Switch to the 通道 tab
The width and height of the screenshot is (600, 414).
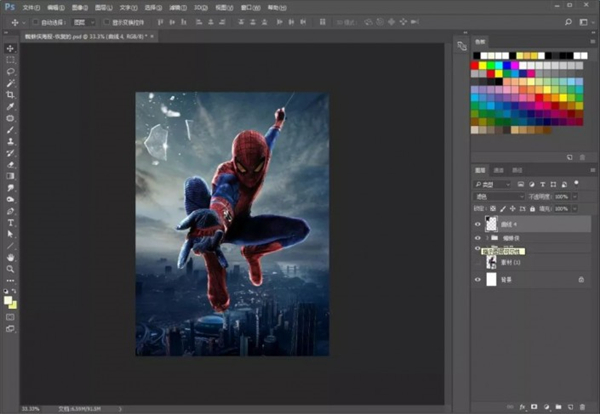[x=499, y=171]
